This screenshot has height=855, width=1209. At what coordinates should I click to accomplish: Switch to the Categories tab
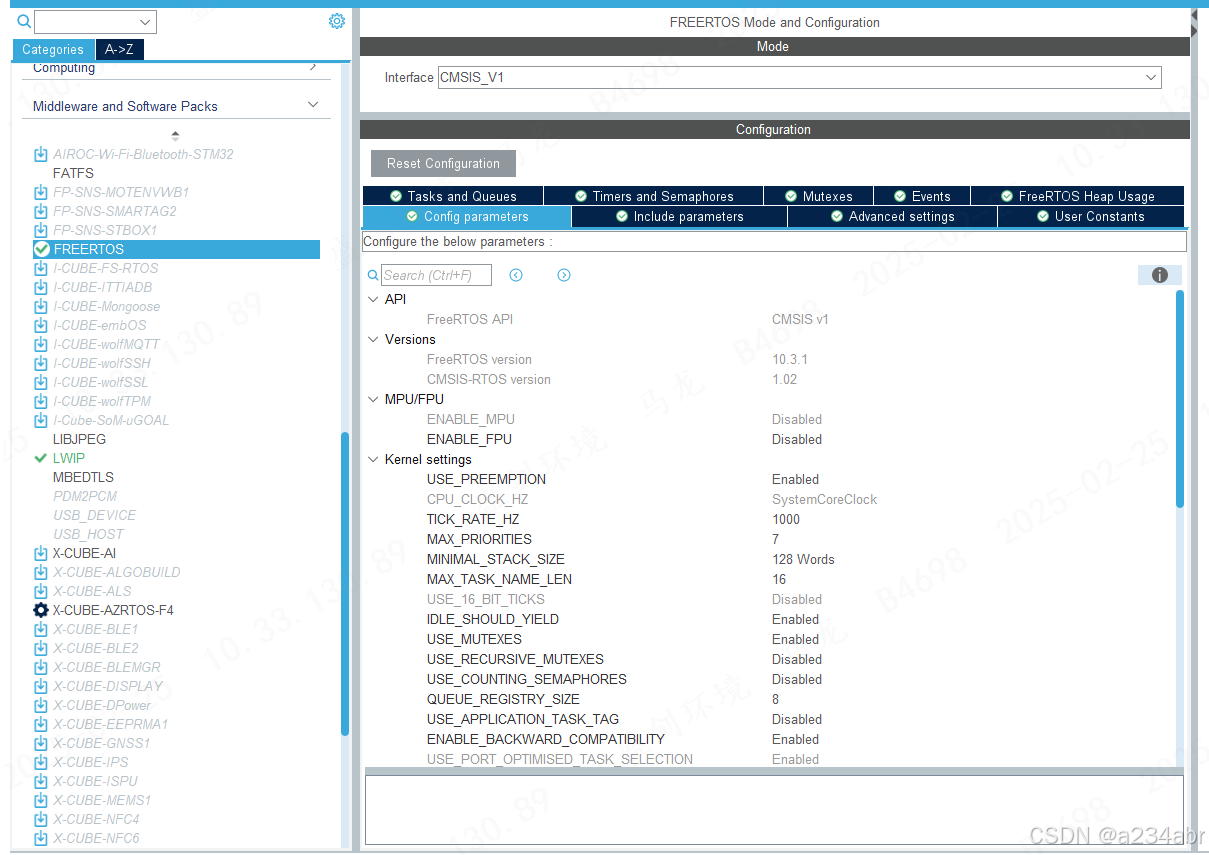(53, 49)
